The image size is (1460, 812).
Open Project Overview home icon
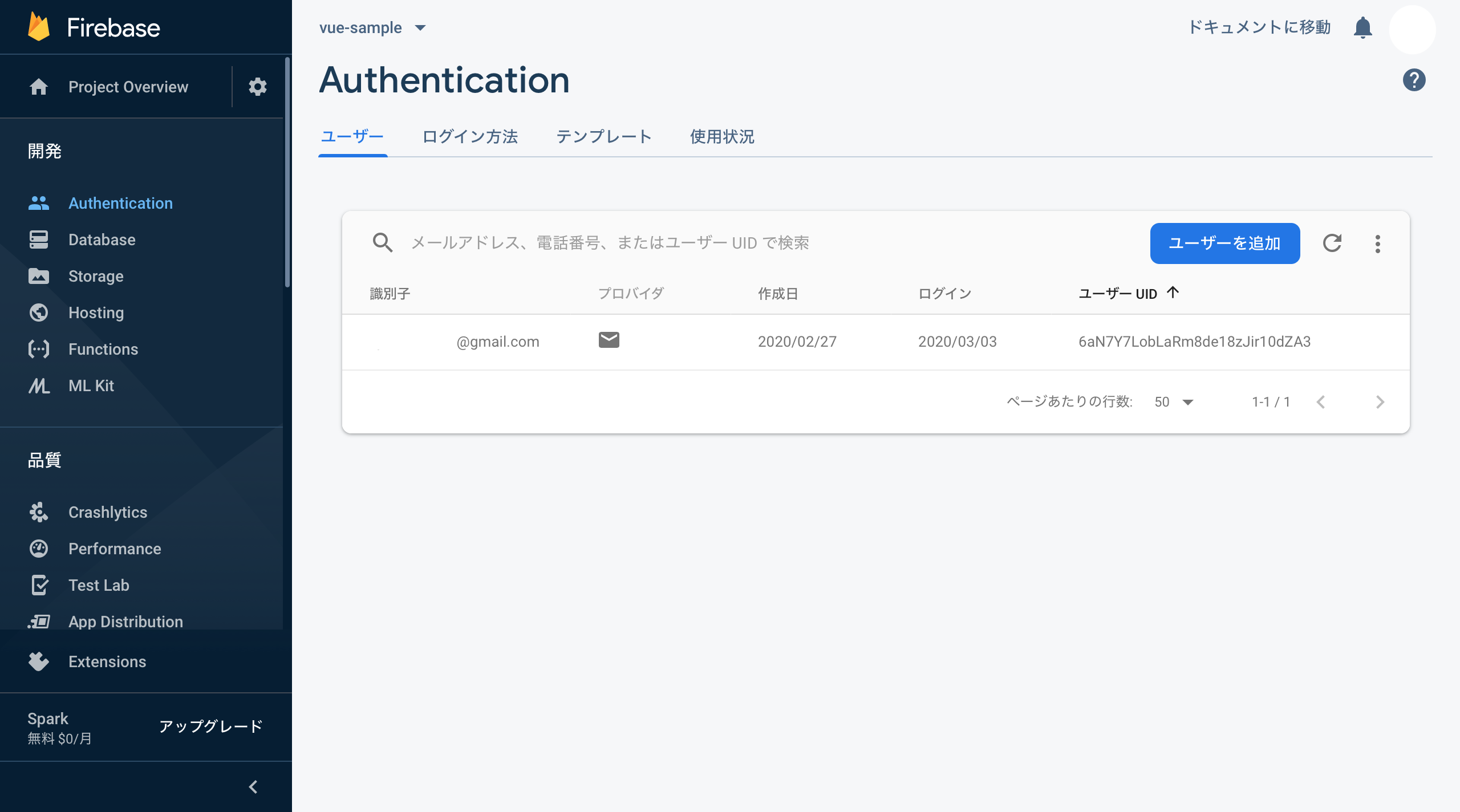pos(39,87)
